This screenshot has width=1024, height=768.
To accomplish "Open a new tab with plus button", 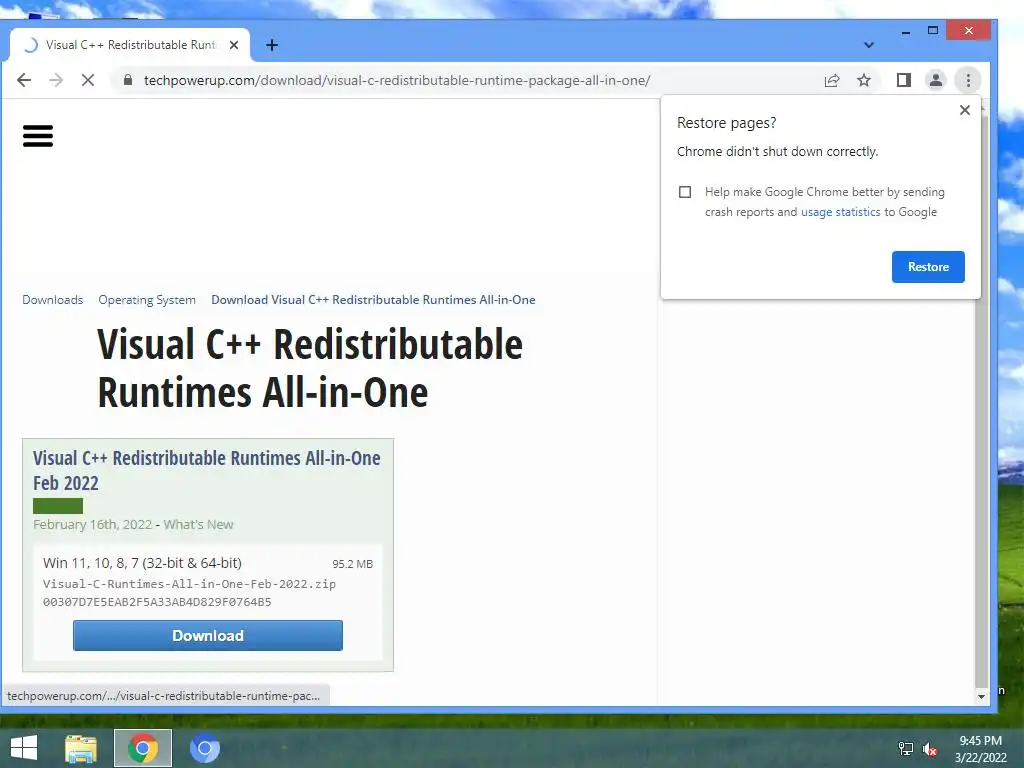I will coord(272,45).
